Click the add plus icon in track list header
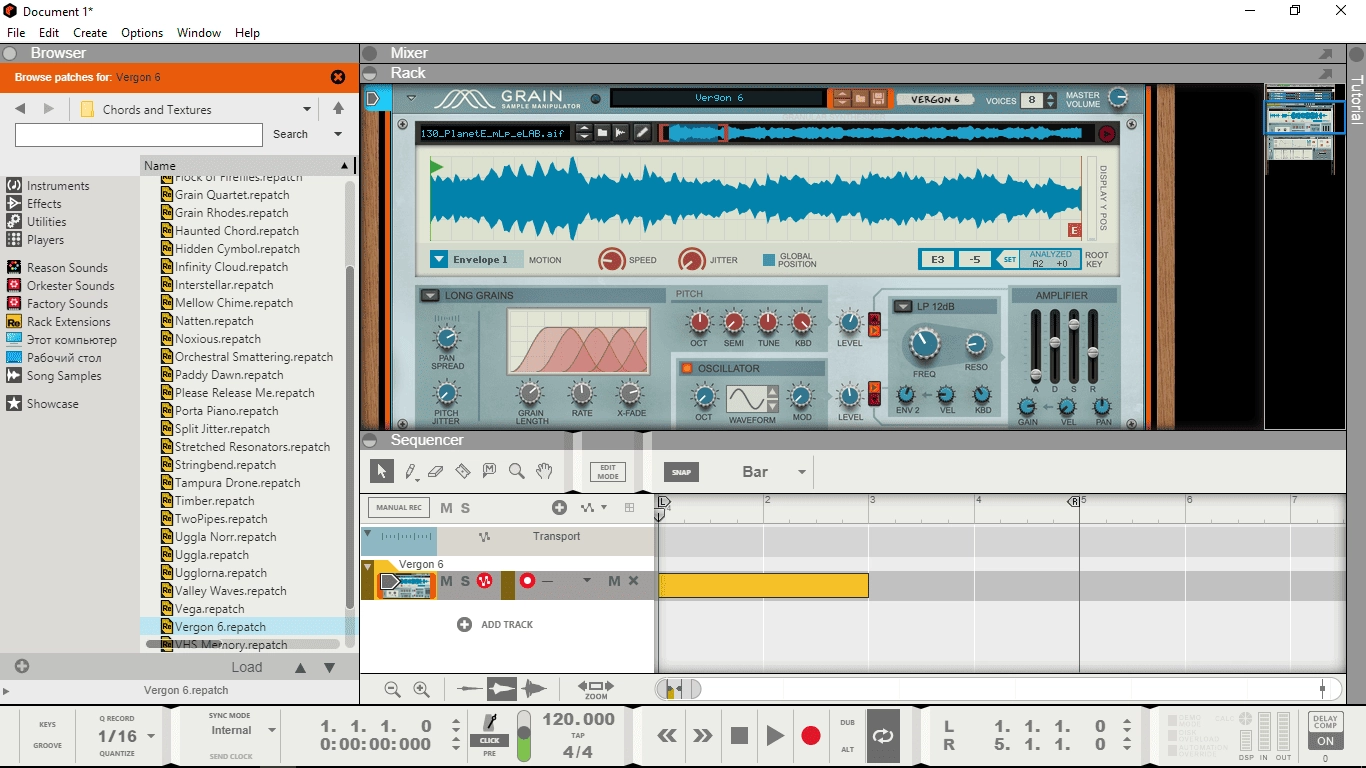The width and height of the screenshot is (1366, 768). (559, 508)
